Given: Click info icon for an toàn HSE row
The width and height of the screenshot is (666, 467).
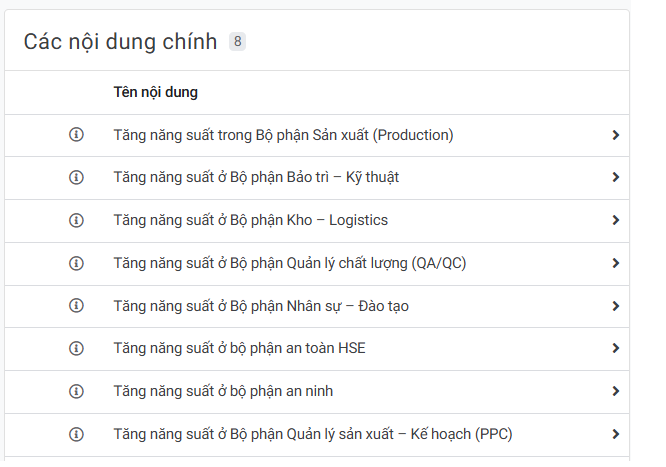Looking at the screenshot, I should pos(76,348).
